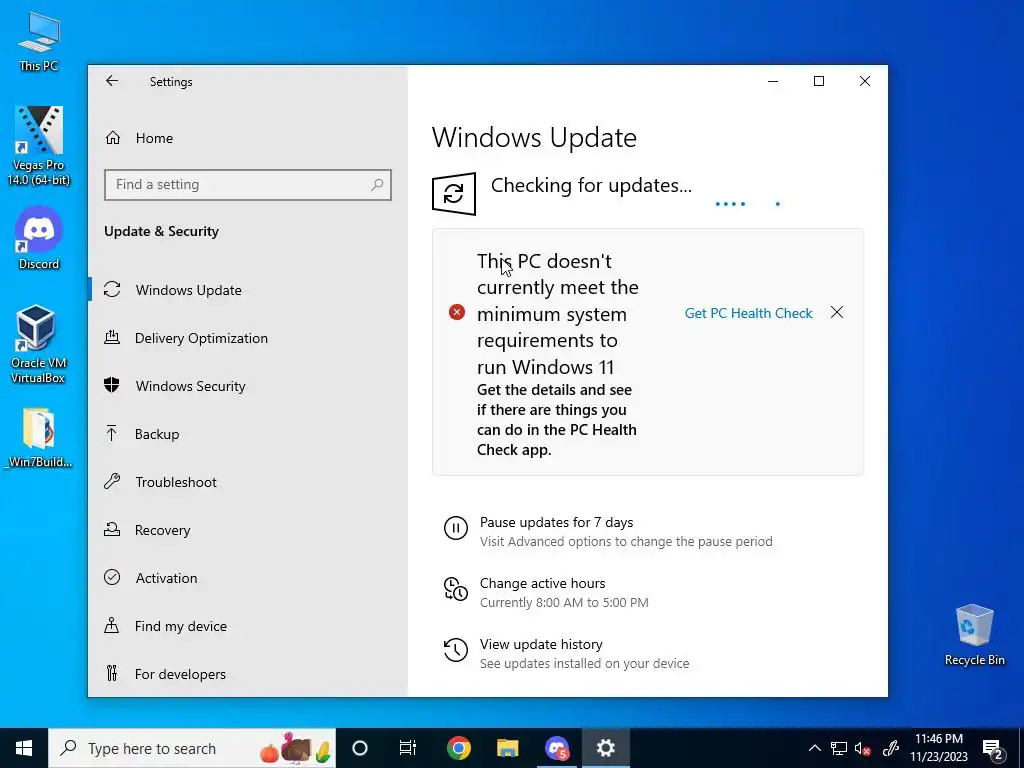Click the Windows Ink Workspace pen tray icon
The width and height of the screenshot is (1024, 768).
(891, 748)
